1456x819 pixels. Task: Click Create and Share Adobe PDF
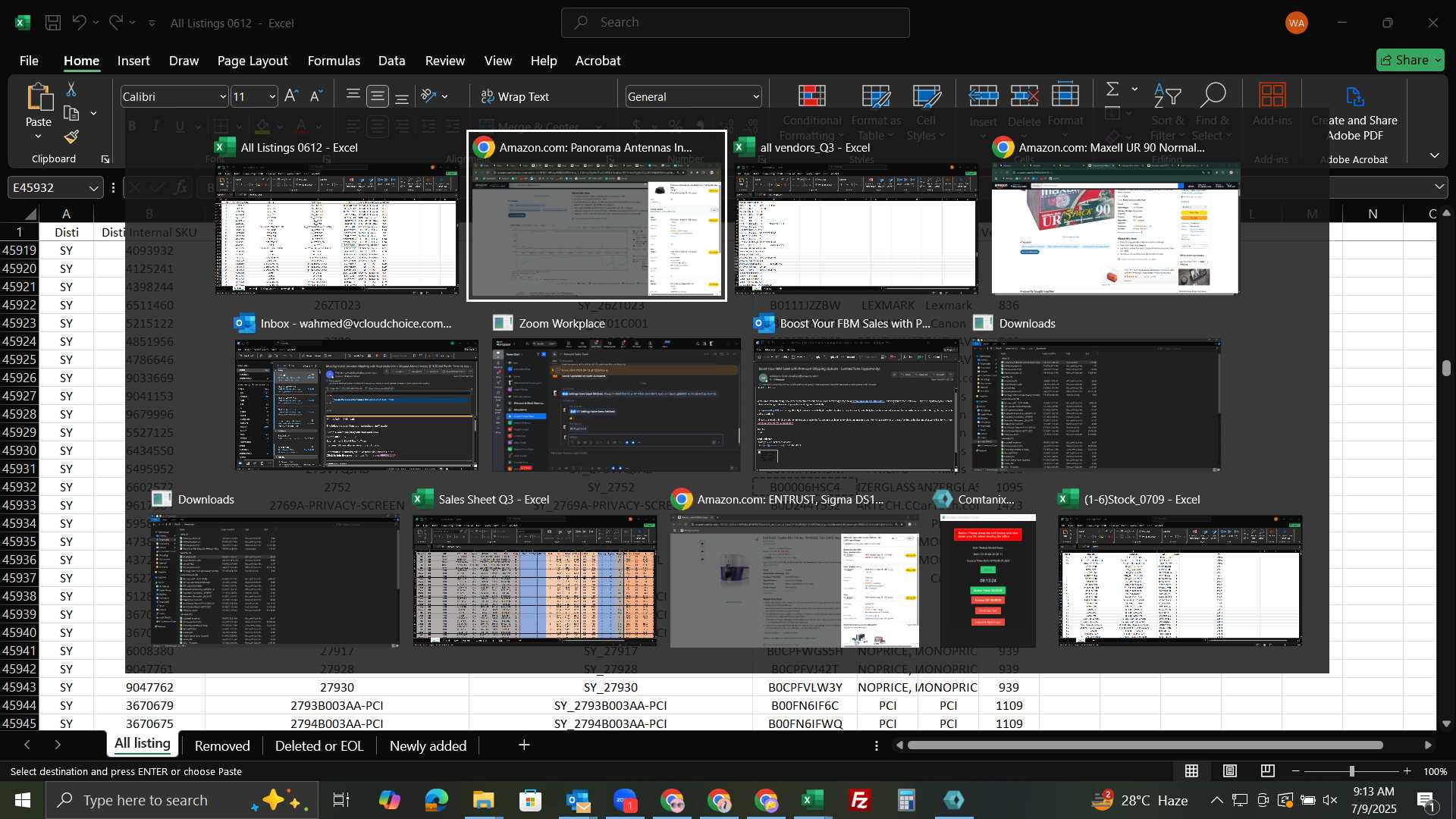coord(1355,111)
